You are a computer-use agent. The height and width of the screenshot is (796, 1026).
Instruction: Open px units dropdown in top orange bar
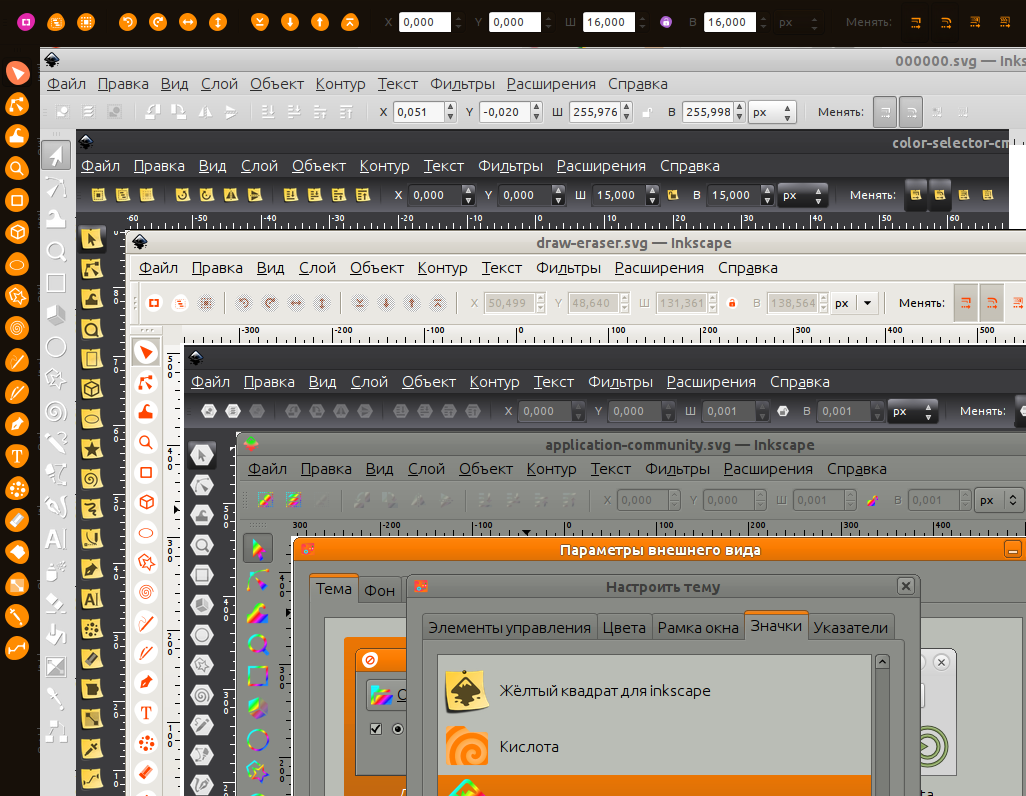(798, 22)
